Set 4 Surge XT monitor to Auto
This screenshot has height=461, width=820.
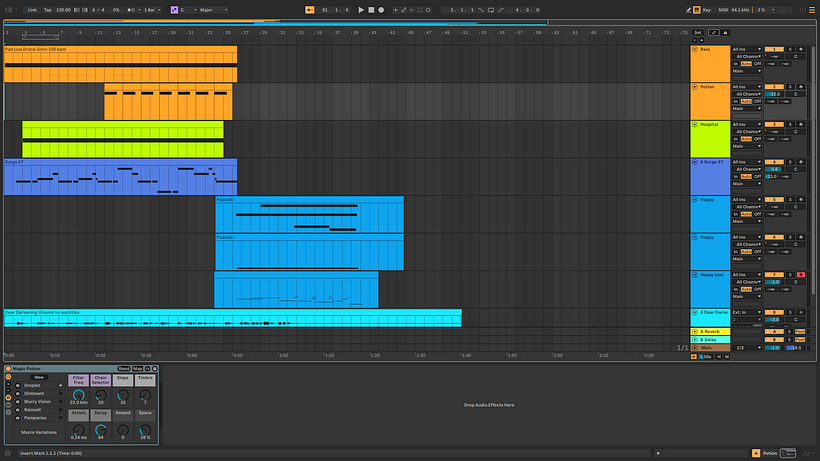(746, 177)
